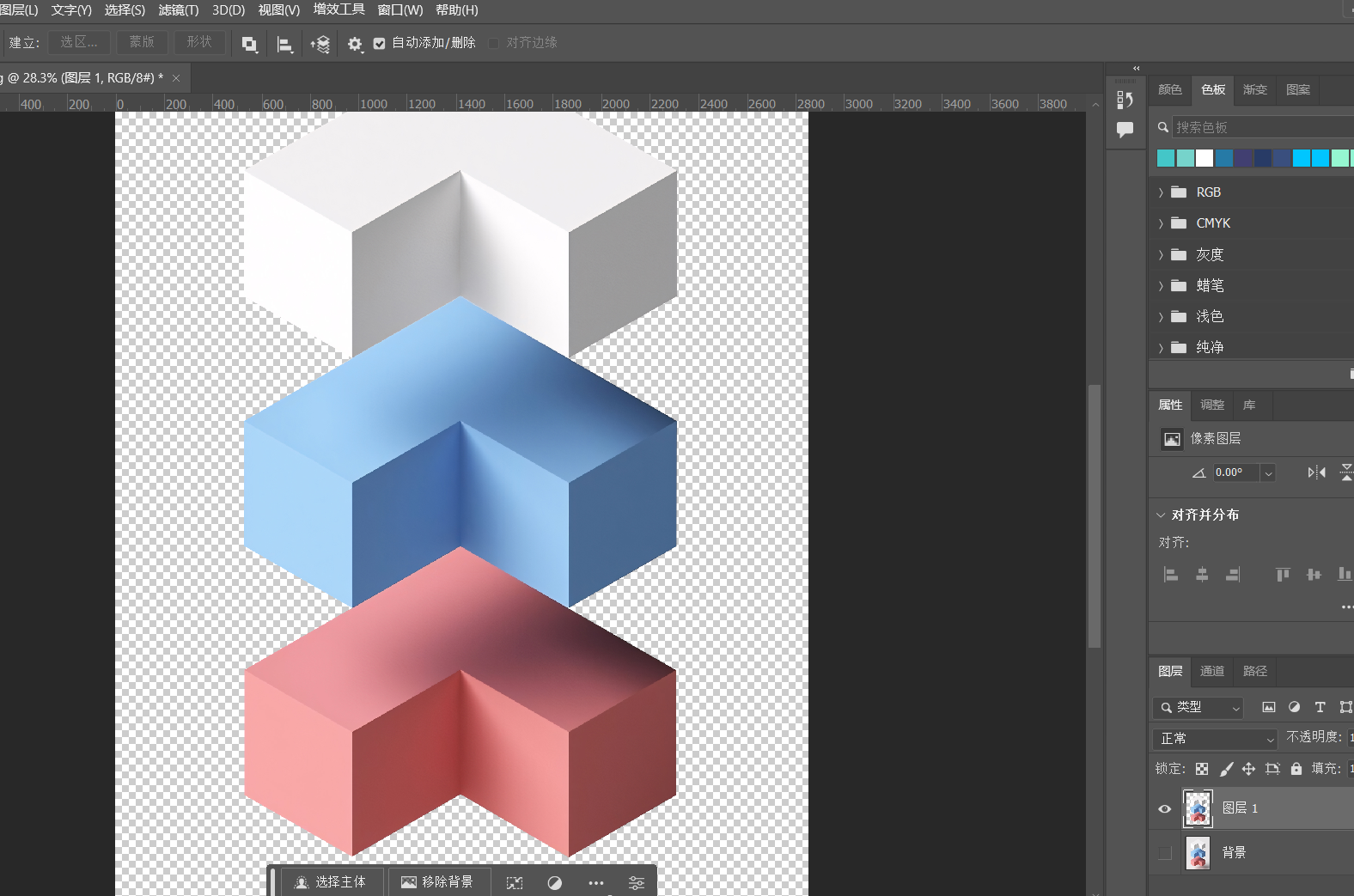The height and width of the screenshot is (896, 1354).
Task: Click the 选区... button
Action: [79, 42]
